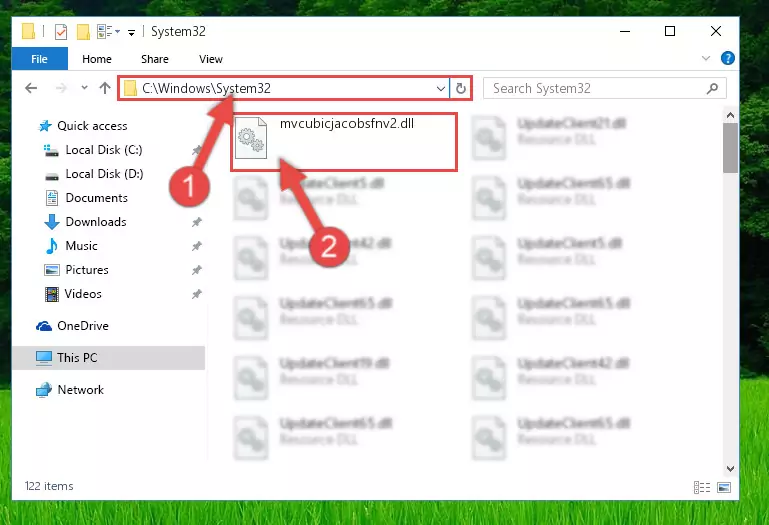Click the Downloads blue arrow icon
This screenshot has height=525, width=769.
[x=51, y=222]
